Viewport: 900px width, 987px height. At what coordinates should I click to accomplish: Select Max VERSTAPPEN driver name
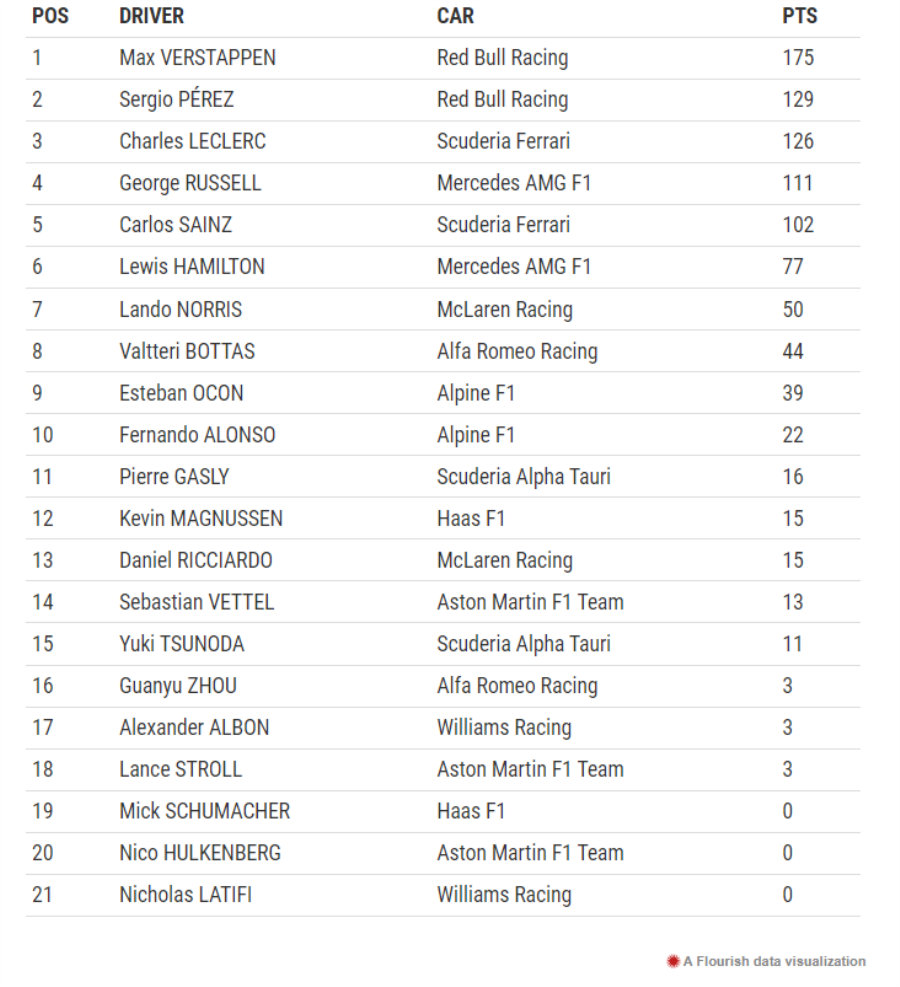click(198, 58)
